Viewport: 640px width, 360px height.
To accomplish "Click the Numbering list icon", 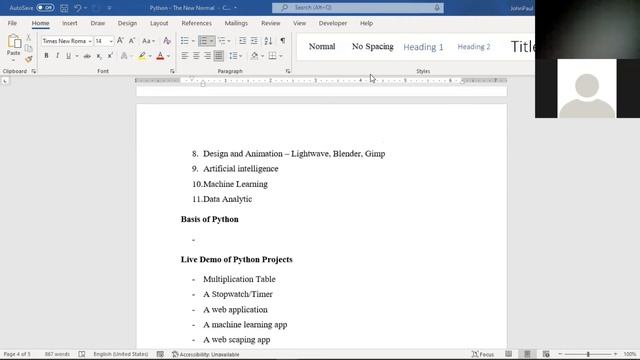I will (x=203, y=41).
